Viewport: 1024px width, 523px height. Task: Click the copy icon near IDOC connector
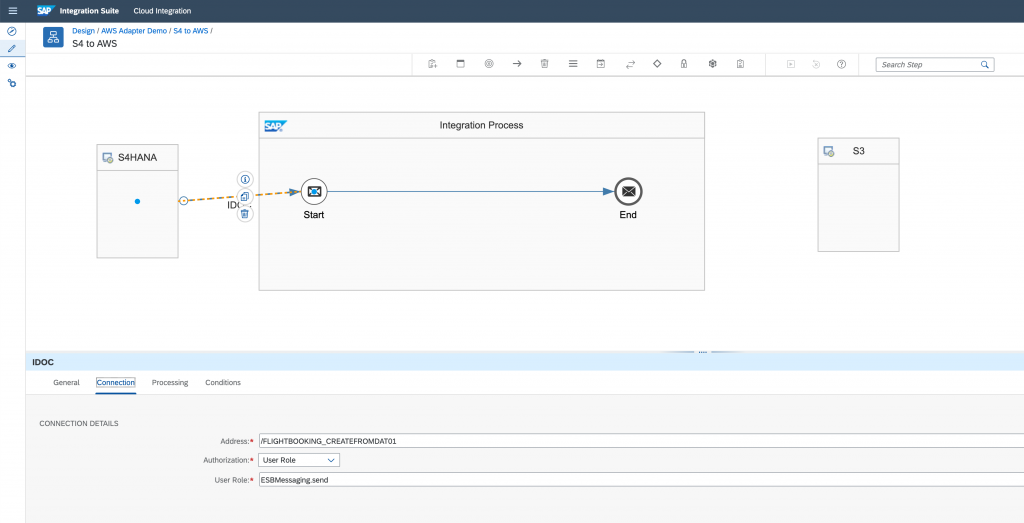(x=245, y=196)
